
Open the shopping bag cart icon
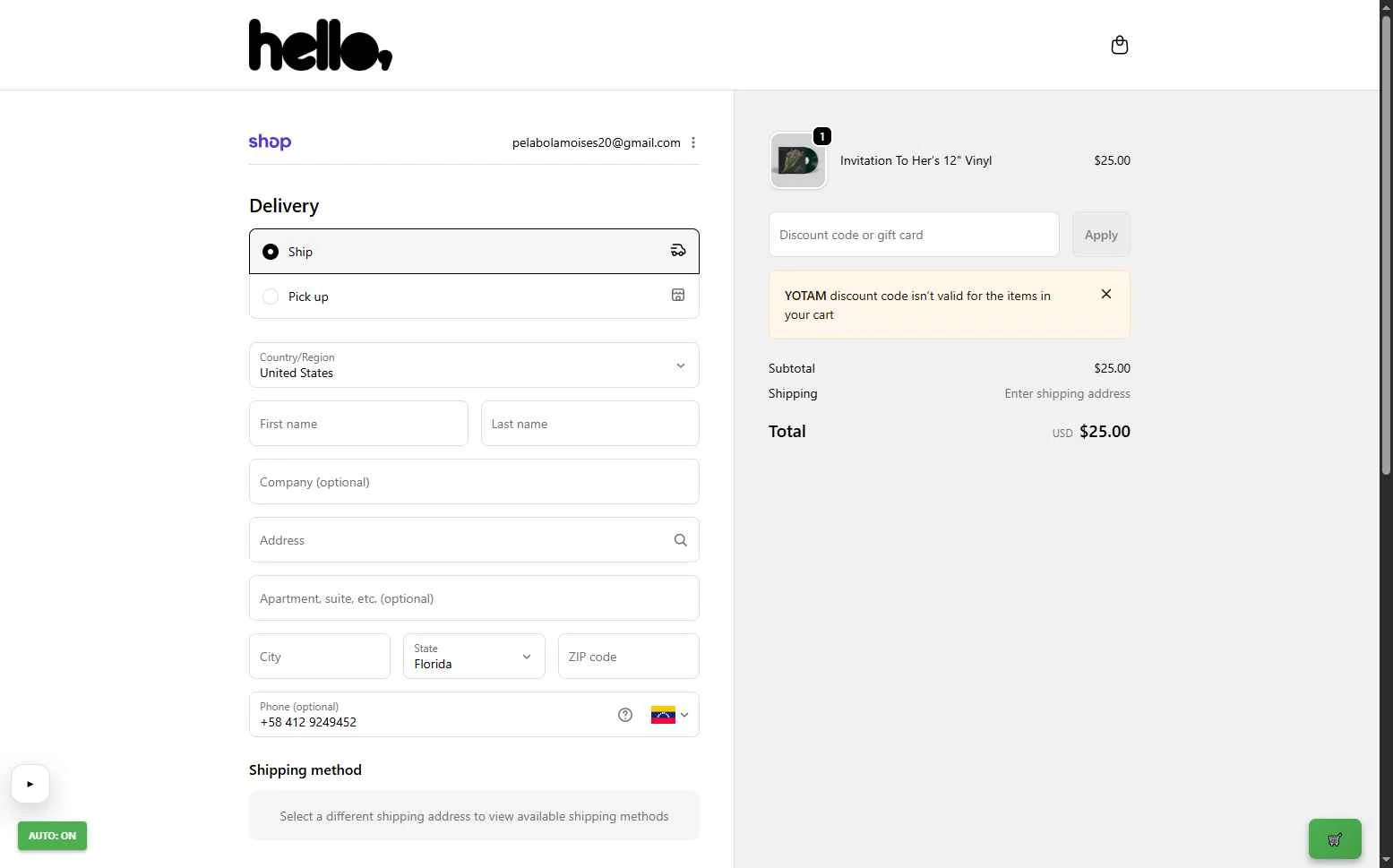tap(1119, 45)
